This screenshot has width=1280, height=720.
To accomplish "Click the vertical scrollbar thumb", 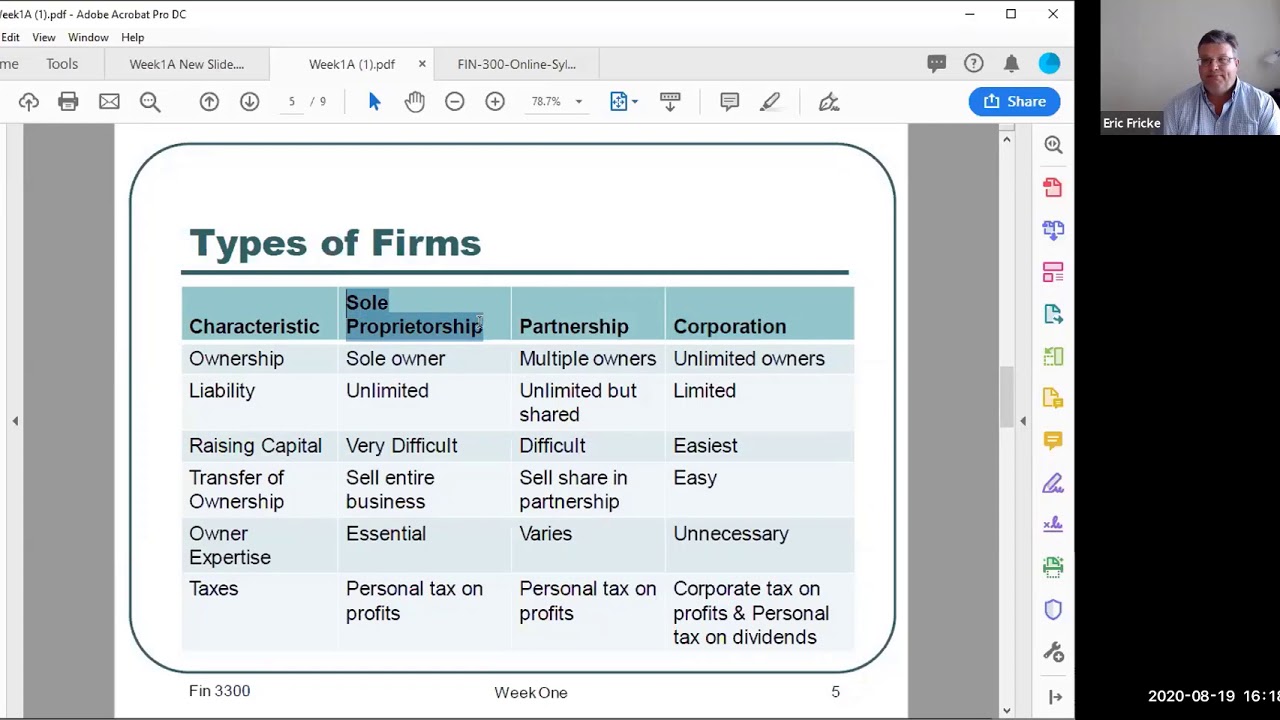I will point(1006,396).
